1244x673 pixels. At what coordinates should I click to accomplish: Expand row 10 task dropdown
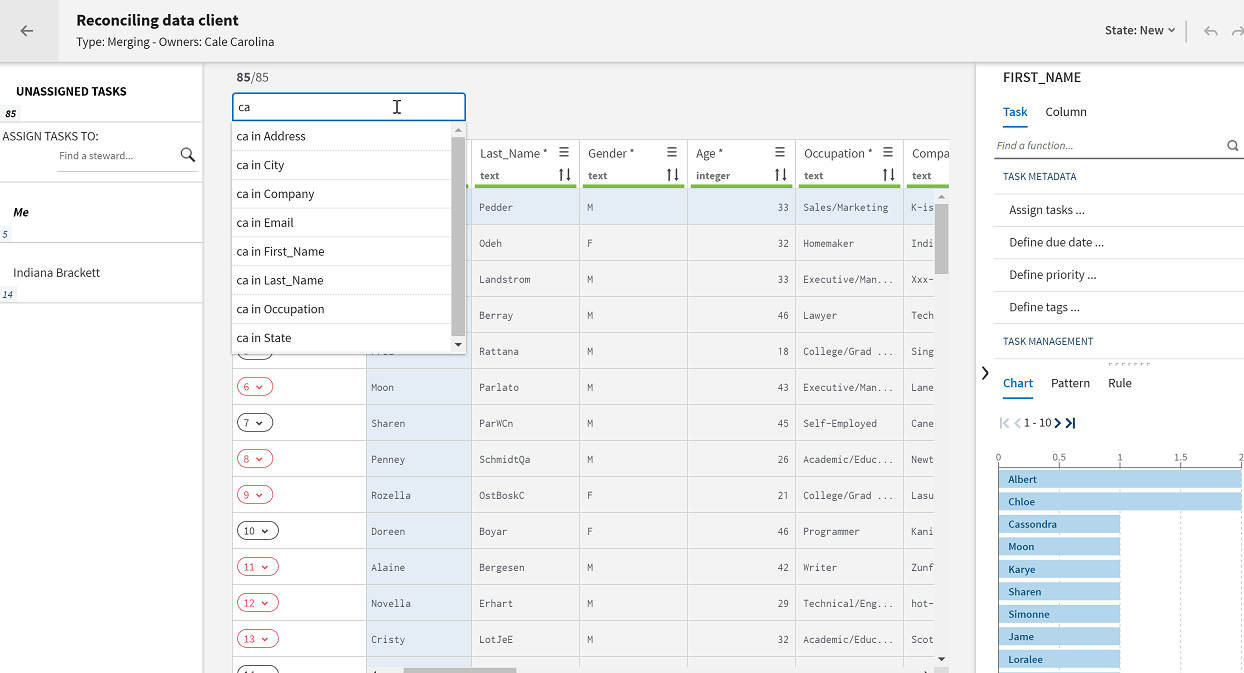tap(257, 531)
